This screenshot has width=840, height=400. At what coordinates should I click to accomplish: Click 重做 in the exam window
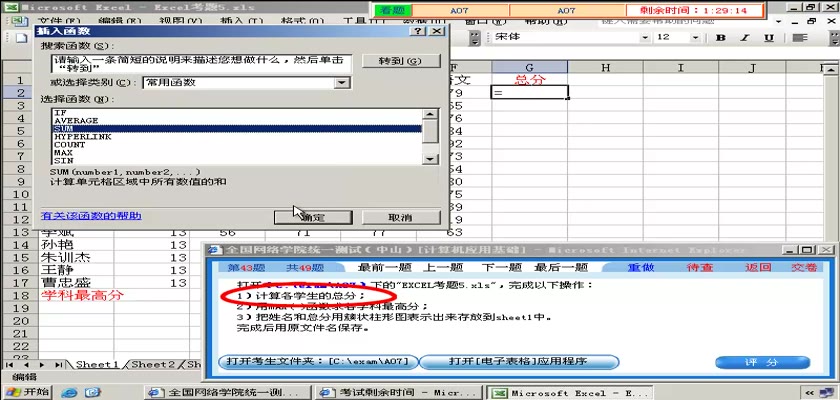point(641,268)
